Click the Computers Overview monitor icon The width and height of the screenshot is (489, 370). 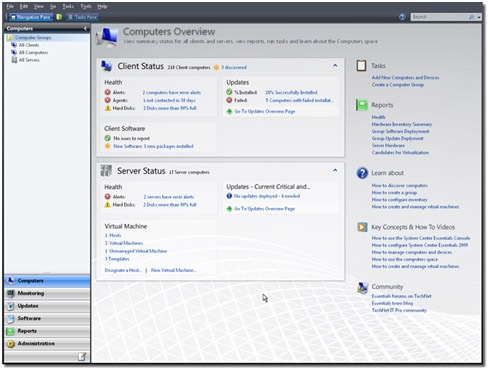click(107, 37)
